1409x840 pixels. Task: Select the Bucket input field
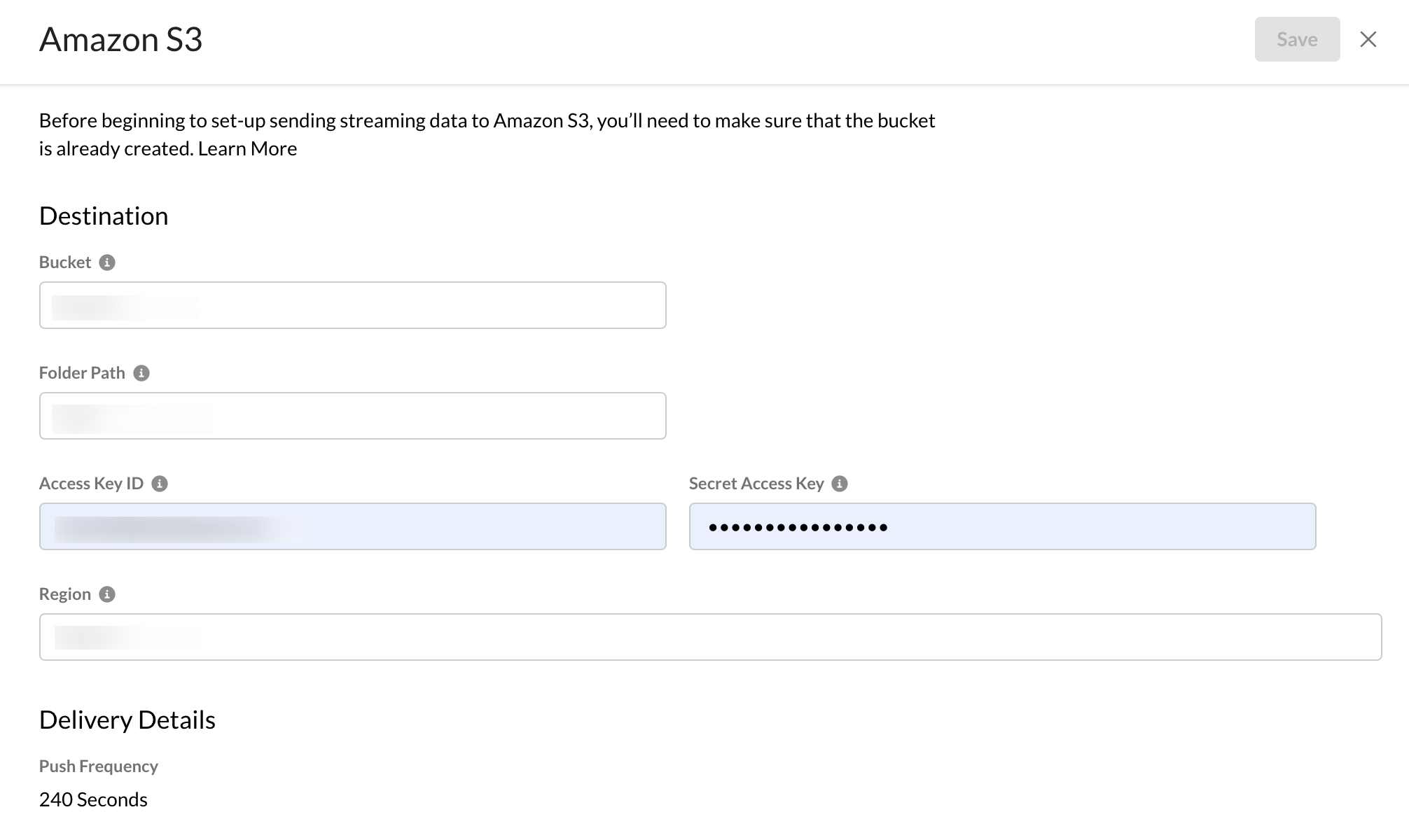tap(352, 304)
